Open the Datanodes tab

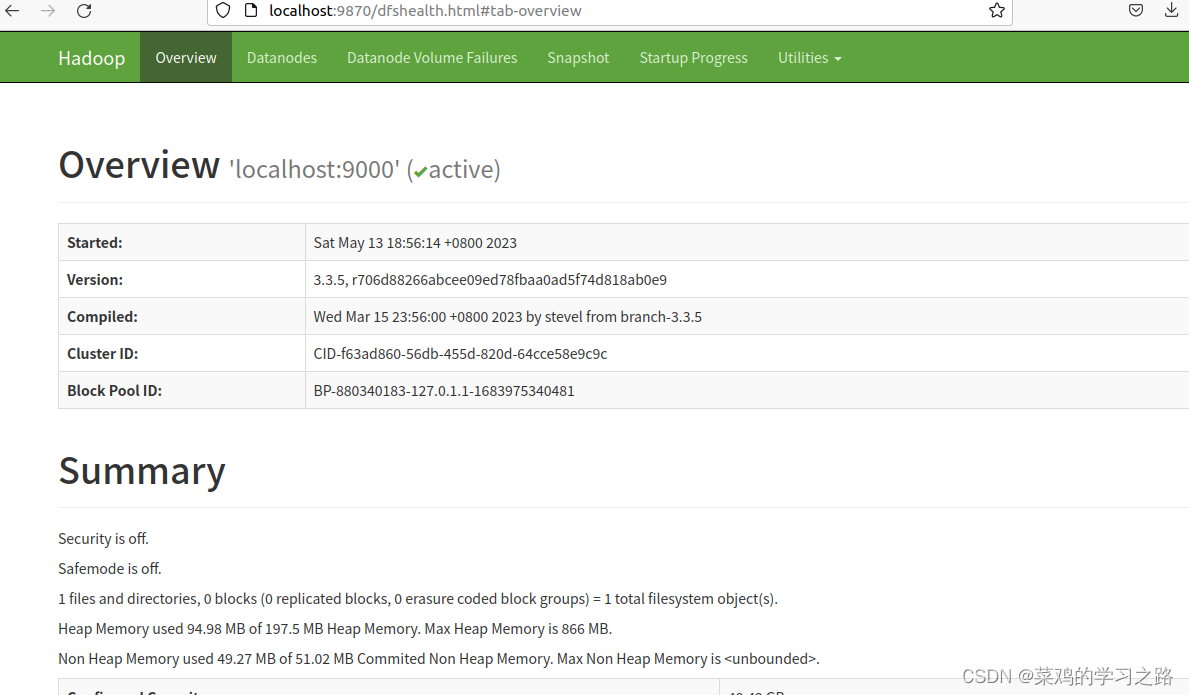pyautogui.click(x=281, y=58)
